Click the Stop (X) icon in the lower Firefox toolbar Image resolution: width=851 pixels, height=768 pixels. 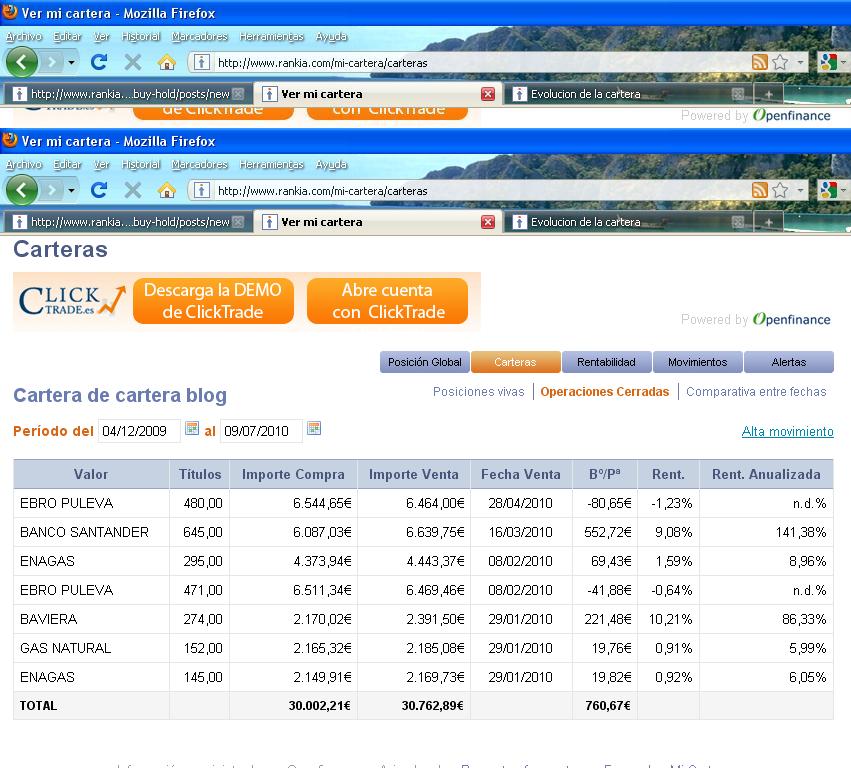pyautogui.click(x=132, y=190)
